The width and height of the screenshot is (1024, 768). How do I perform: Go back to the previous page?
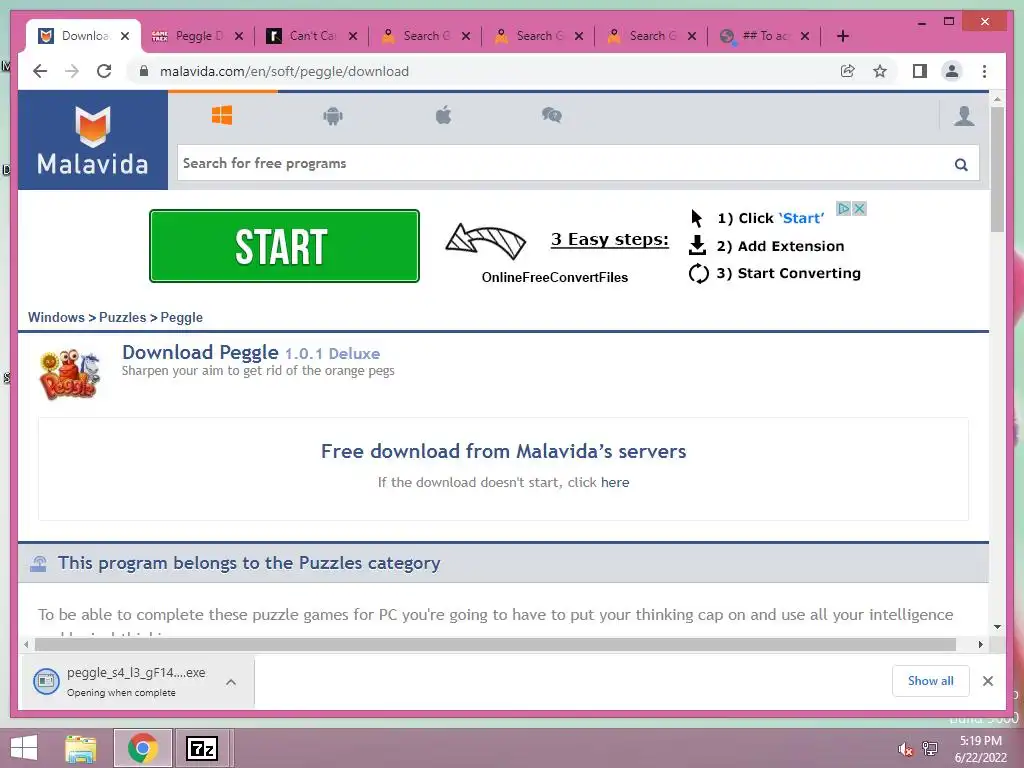[40, 71]
